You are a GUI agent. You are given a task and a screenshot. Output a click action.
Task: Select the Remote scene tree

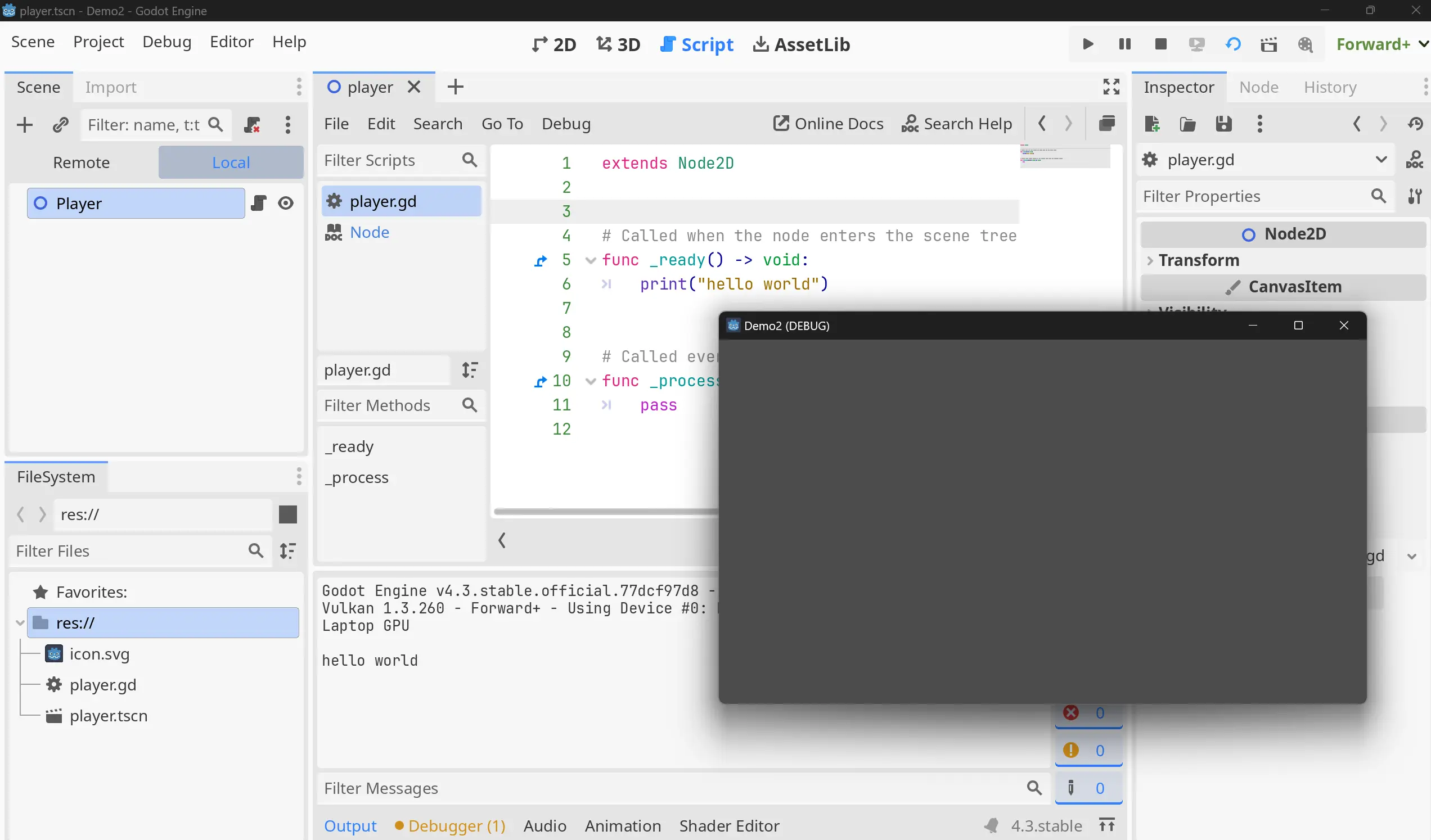coord(81,162)
